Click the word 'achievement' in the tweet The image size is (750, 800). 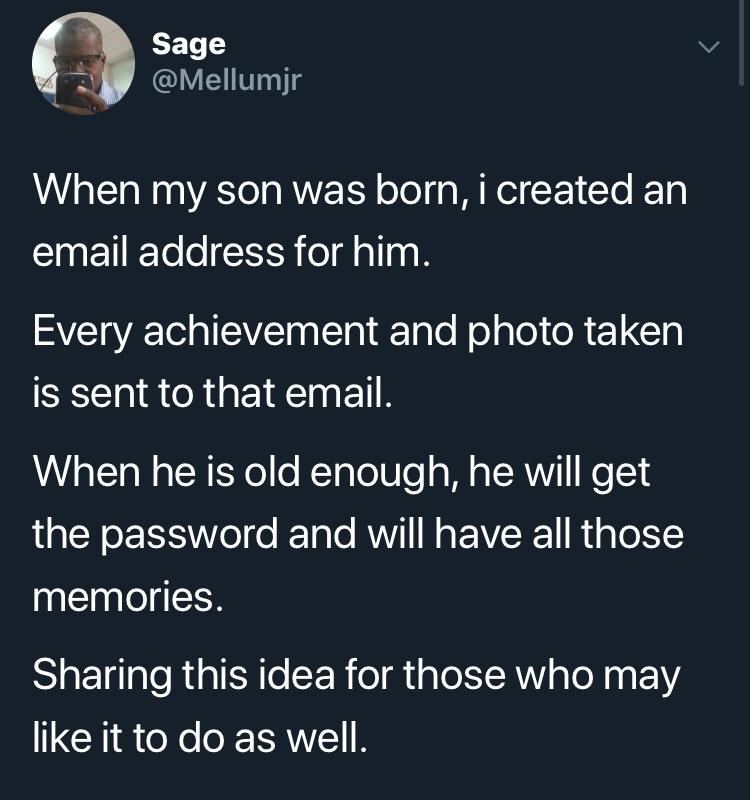(261, 332)
